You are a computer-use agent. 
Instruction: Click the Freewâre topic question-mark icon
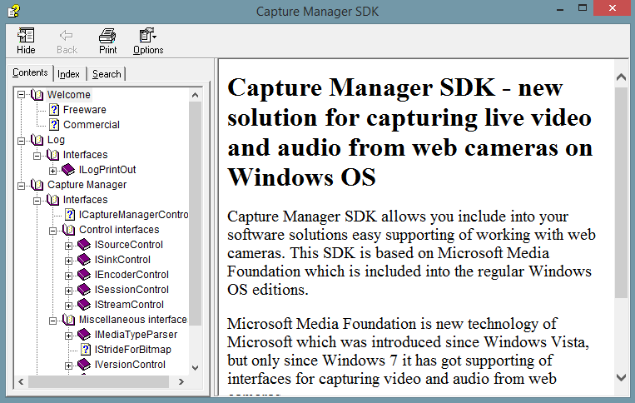54,110
